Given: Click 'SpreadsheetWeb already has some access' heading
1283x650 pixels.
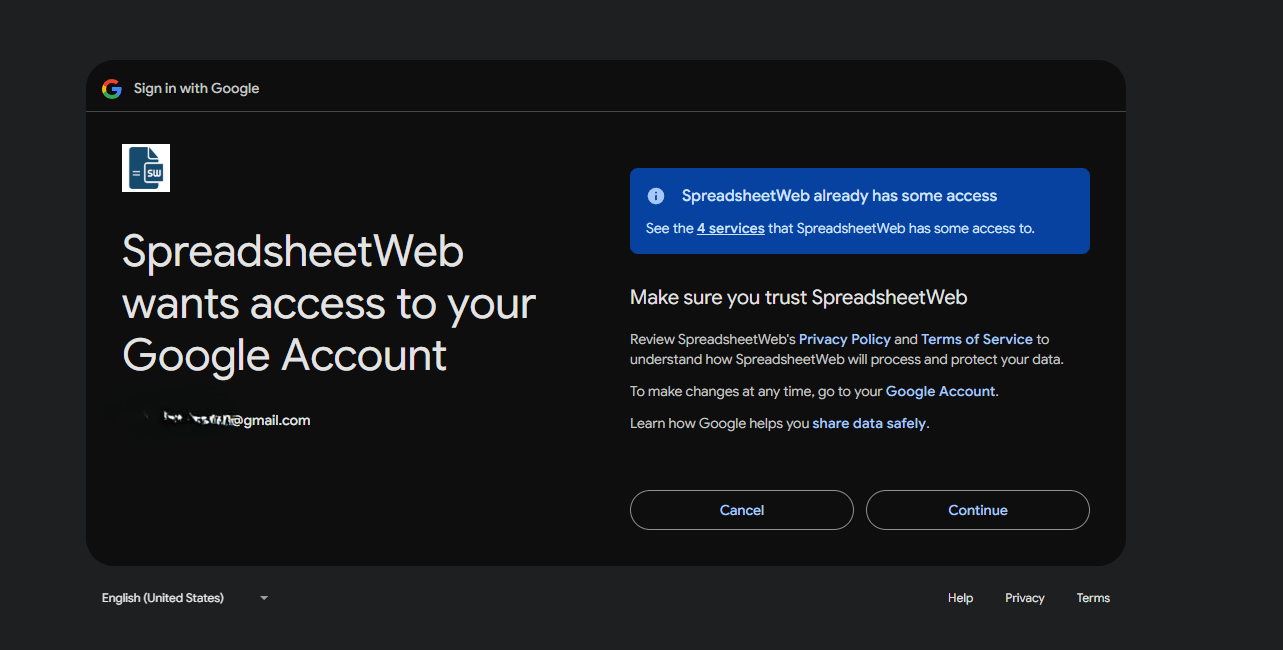Looking at the screenshot, I should (839, 196).
